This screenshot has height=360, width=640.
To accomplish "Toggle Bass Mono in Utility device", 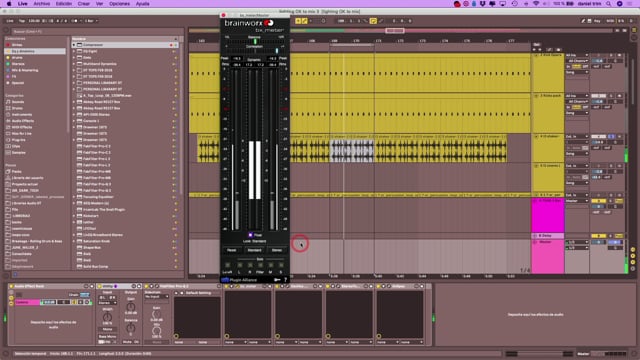I will coord(107,337).
